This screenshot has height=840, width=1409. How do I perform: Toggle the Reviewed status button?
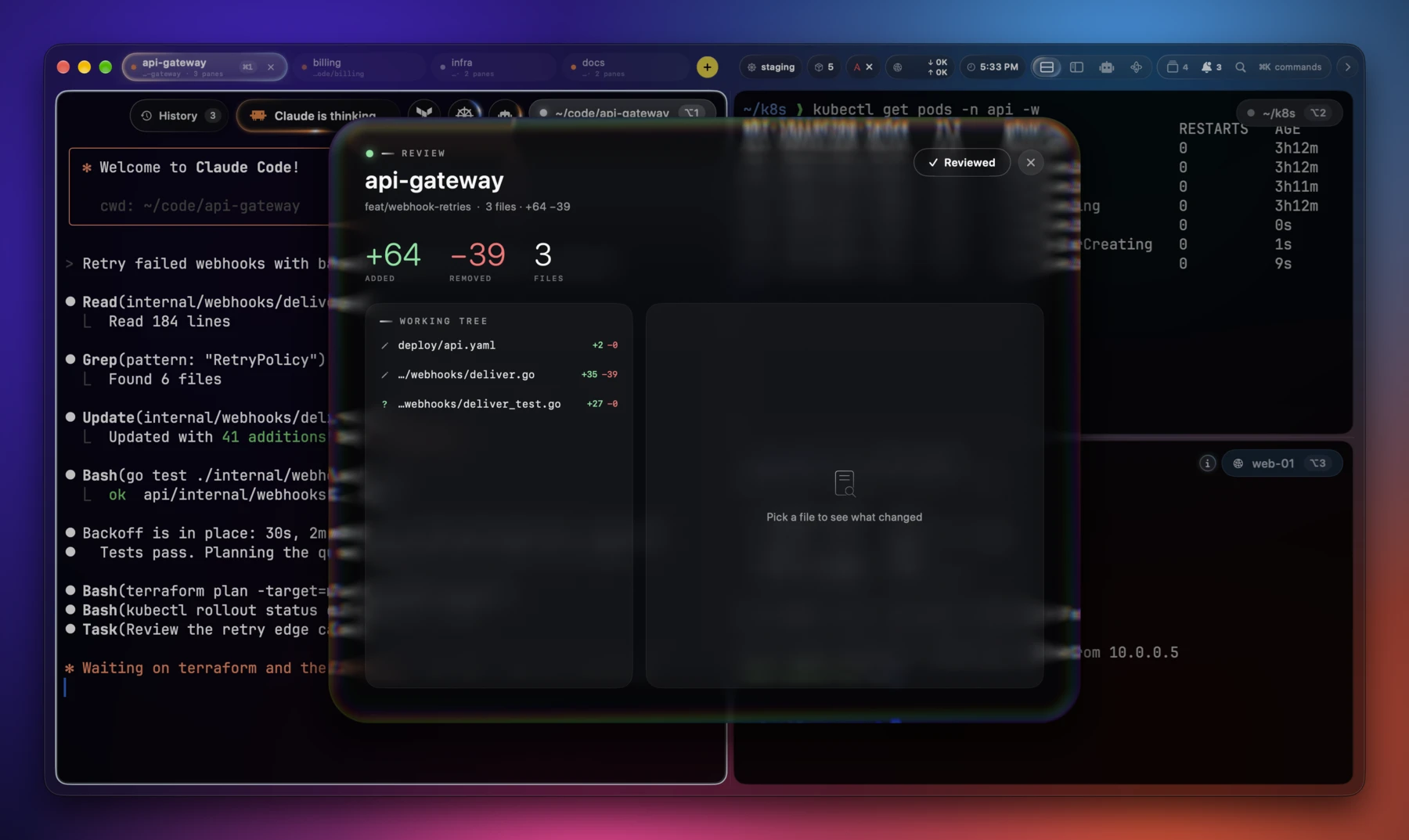(x=961, y=163)
